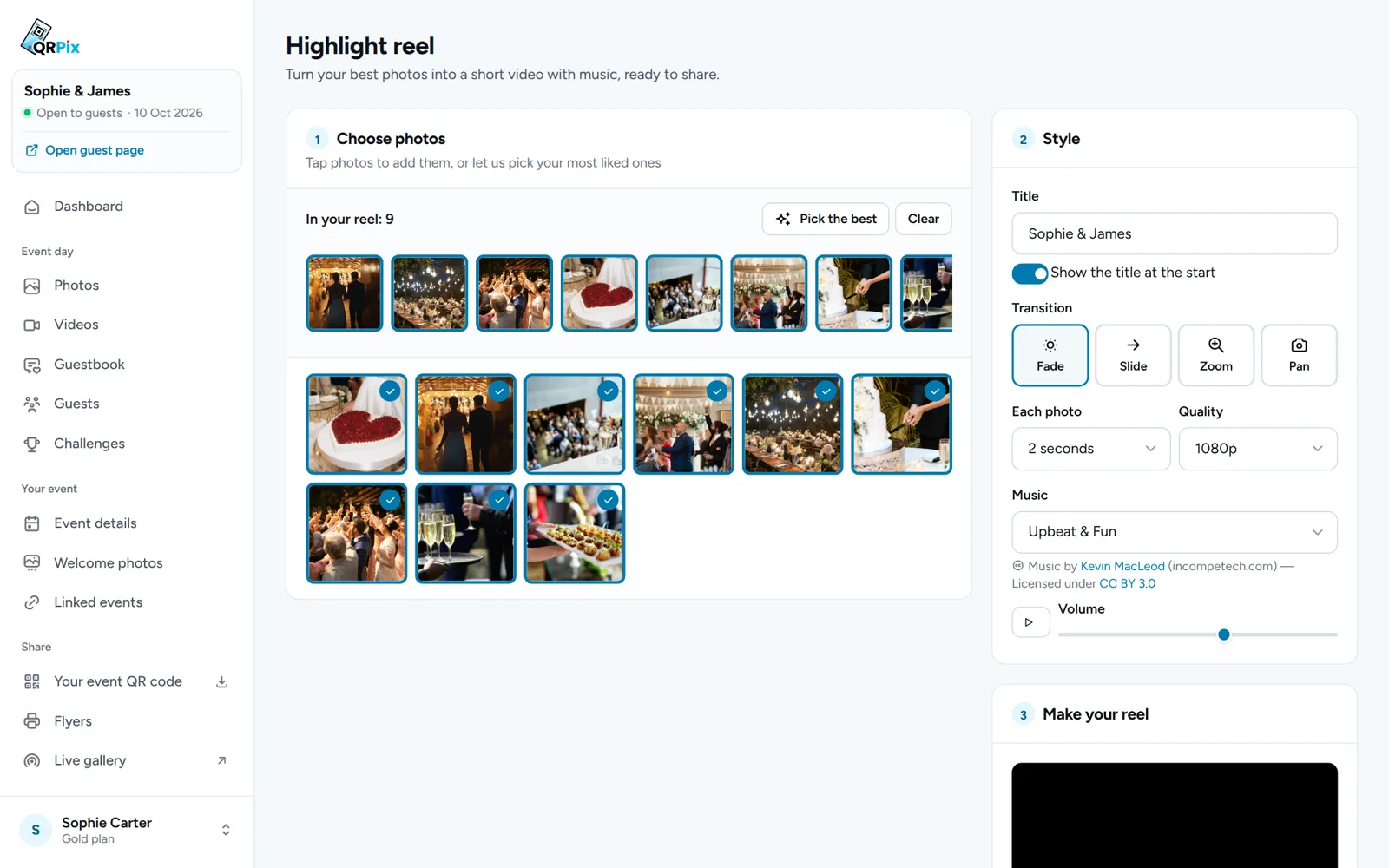The width and height of the screenshot is (1389, 868).
Task: Open the Each photo duration dropdown
Action: 1091,449
